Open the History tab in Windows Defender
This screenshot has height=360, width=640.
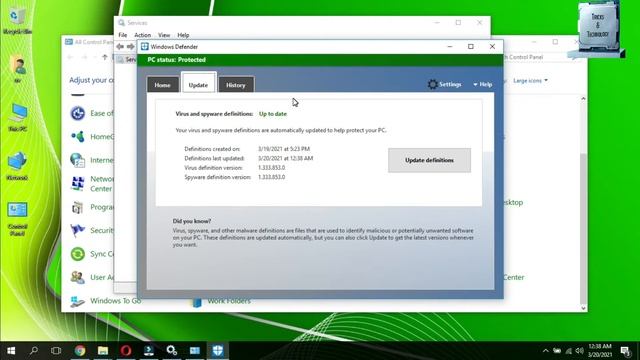tap(236, 85)
